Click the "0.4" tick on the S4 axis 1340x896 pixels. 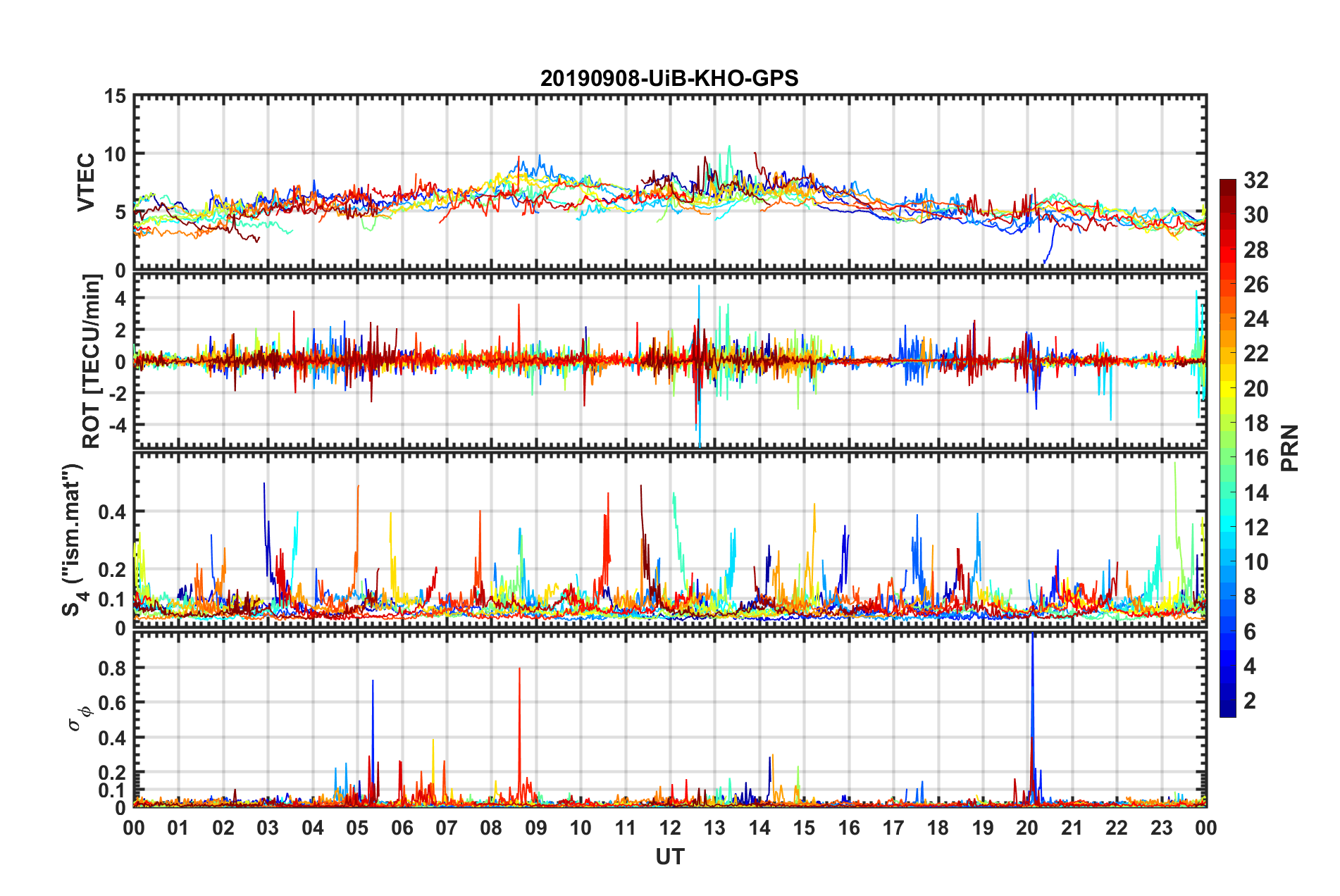113,512
